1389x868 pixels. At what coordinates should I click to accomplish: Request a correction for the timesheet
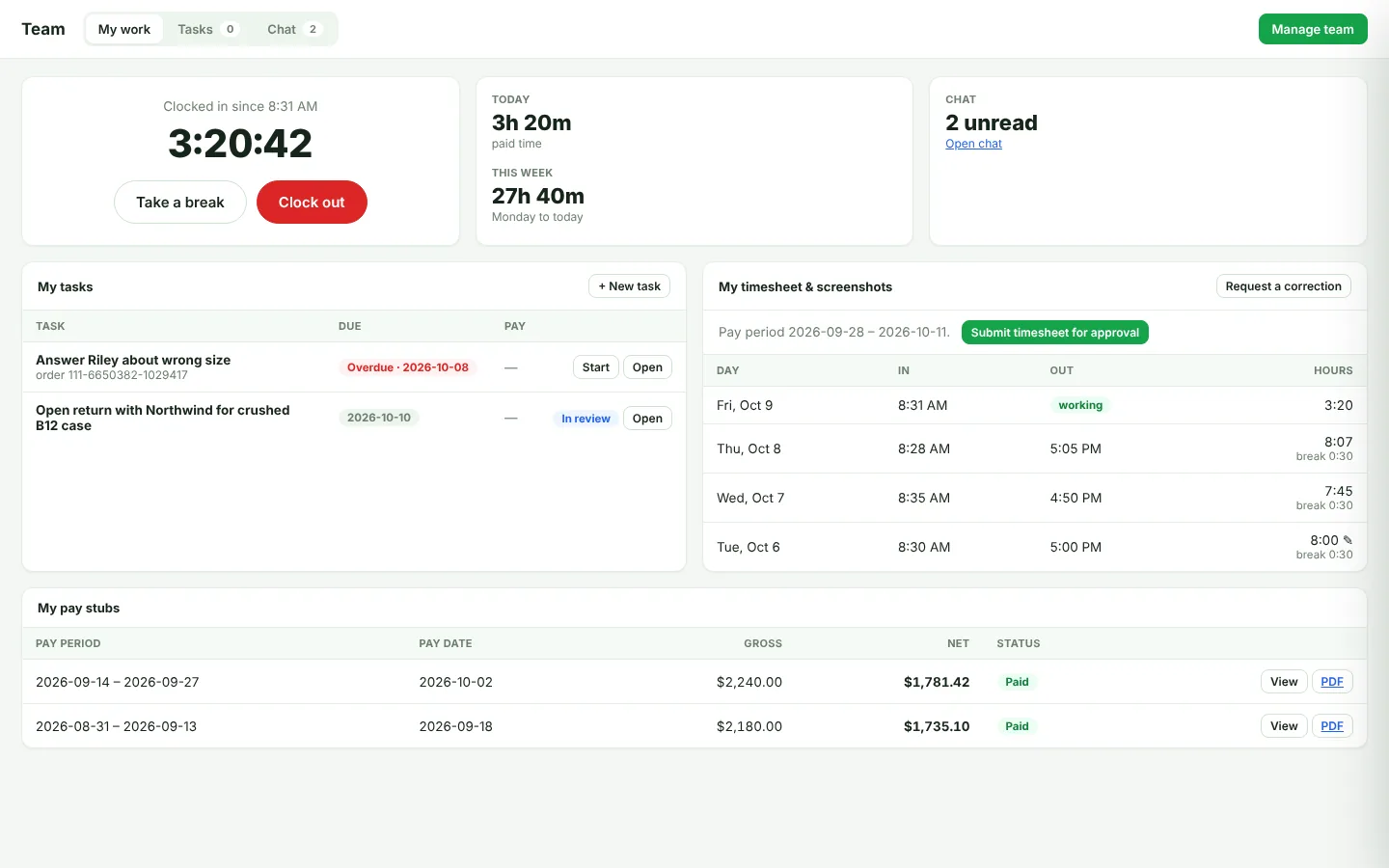coord(1284,286)
